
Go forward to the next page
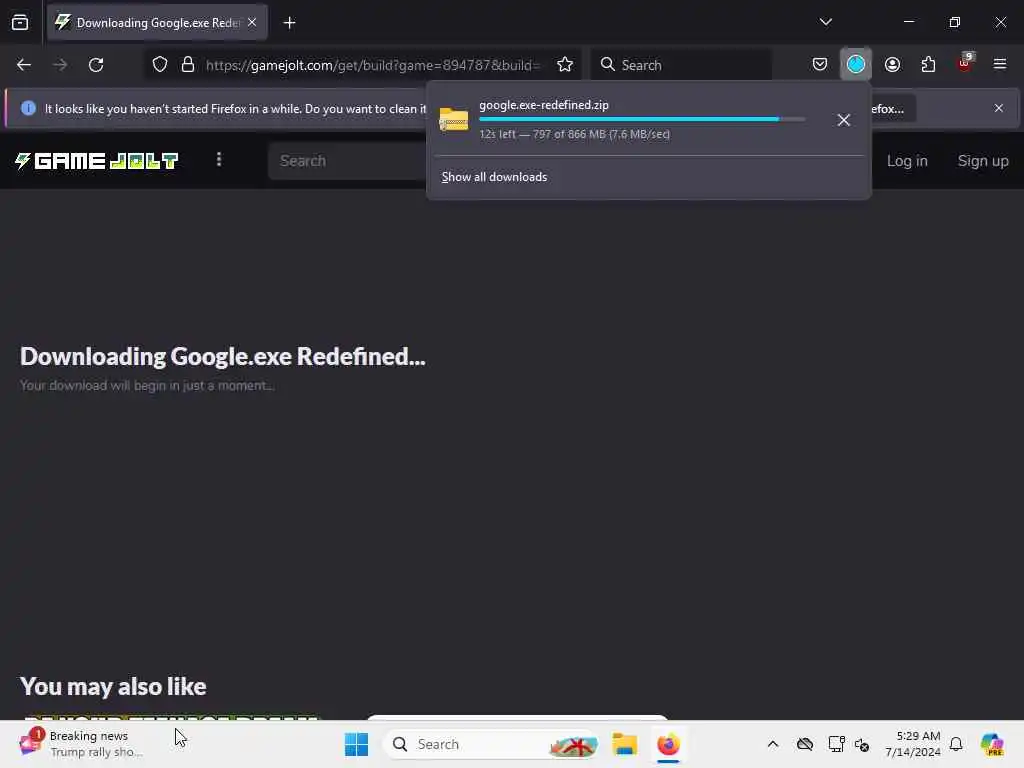point(60,65)
